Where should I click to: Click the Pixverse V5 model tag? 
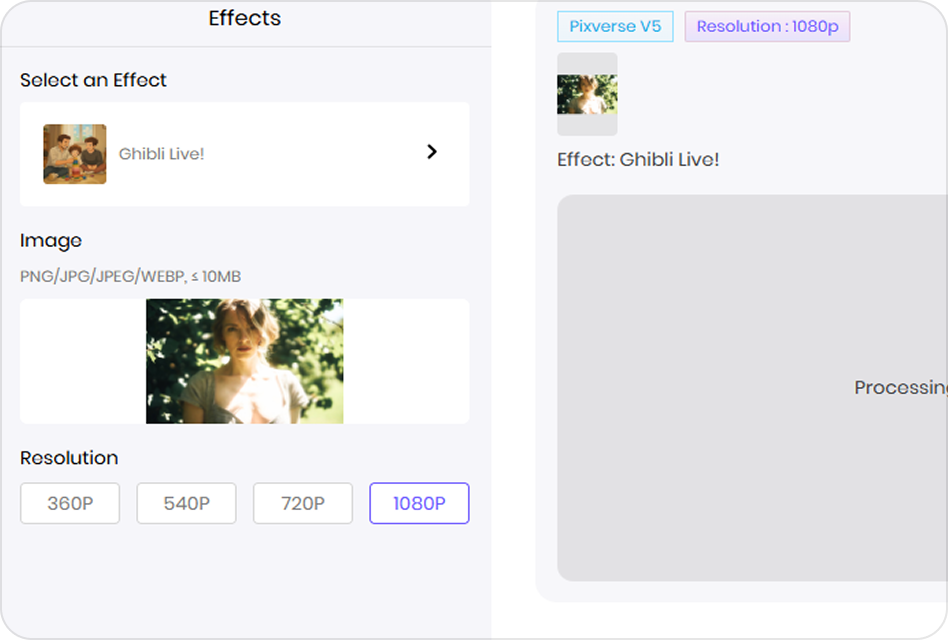[615, 27]
